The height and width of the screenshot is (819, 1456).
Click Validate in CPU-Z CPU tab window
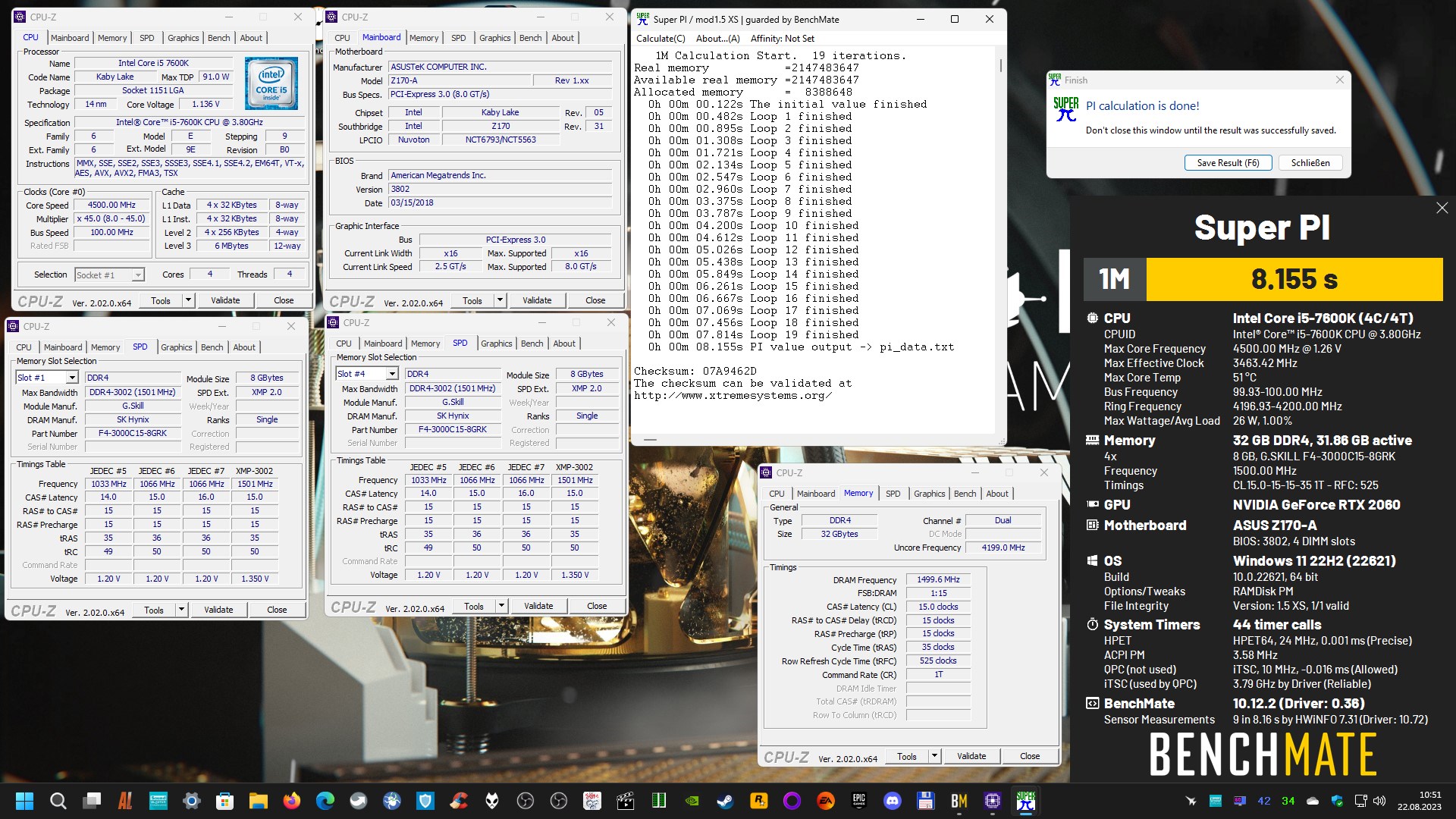225,300
